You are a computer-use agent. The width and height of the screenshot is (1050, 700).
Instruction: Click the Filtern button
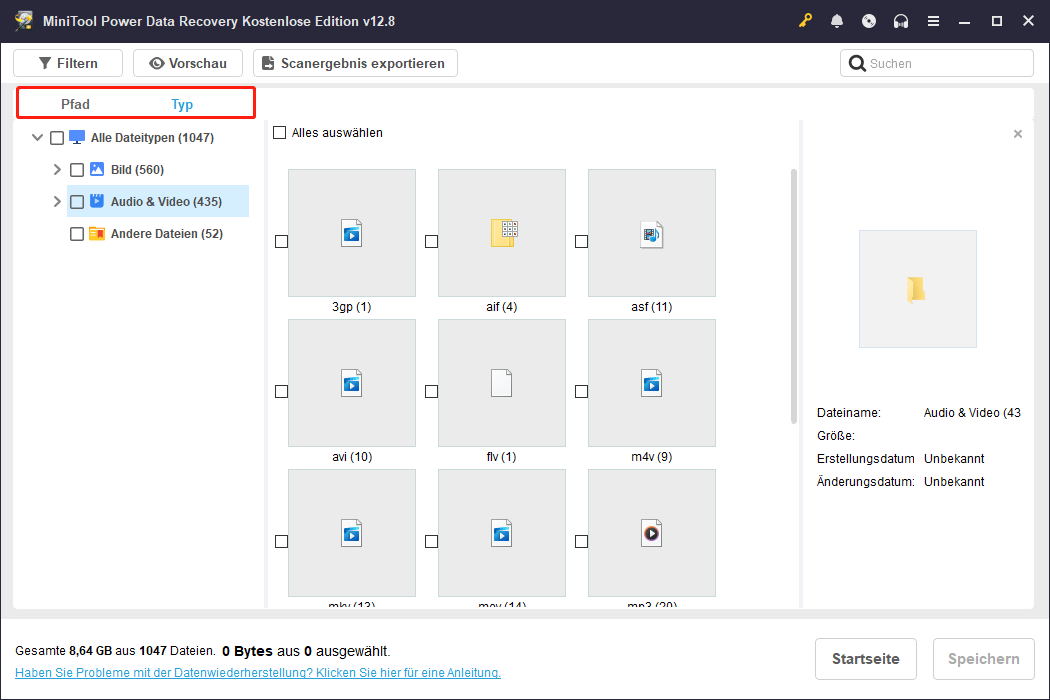click(x=68, y=63)
